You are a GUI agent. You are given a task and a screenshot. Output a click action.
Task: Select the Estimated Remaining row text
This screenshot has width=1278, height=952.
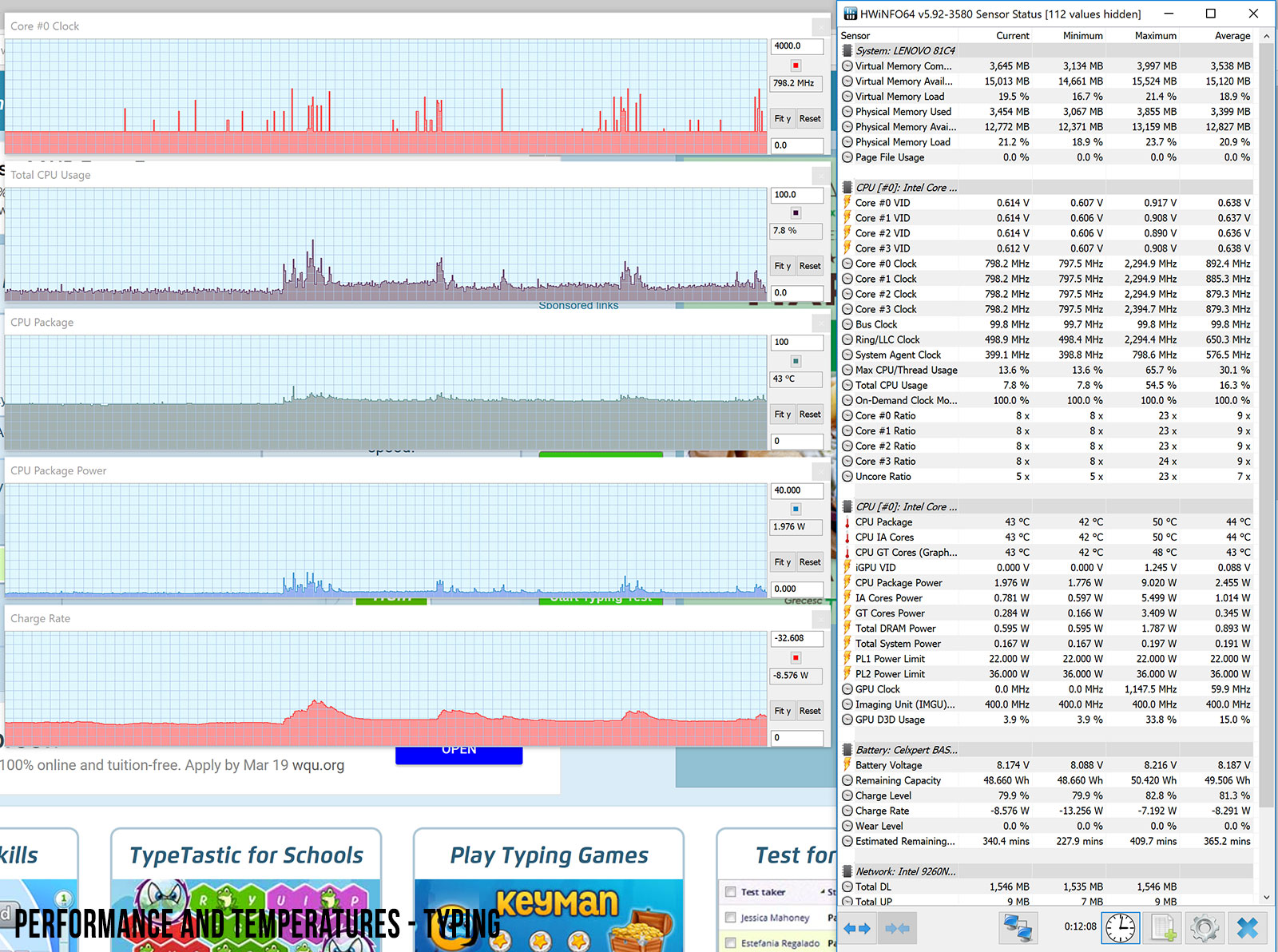point(906,841)
